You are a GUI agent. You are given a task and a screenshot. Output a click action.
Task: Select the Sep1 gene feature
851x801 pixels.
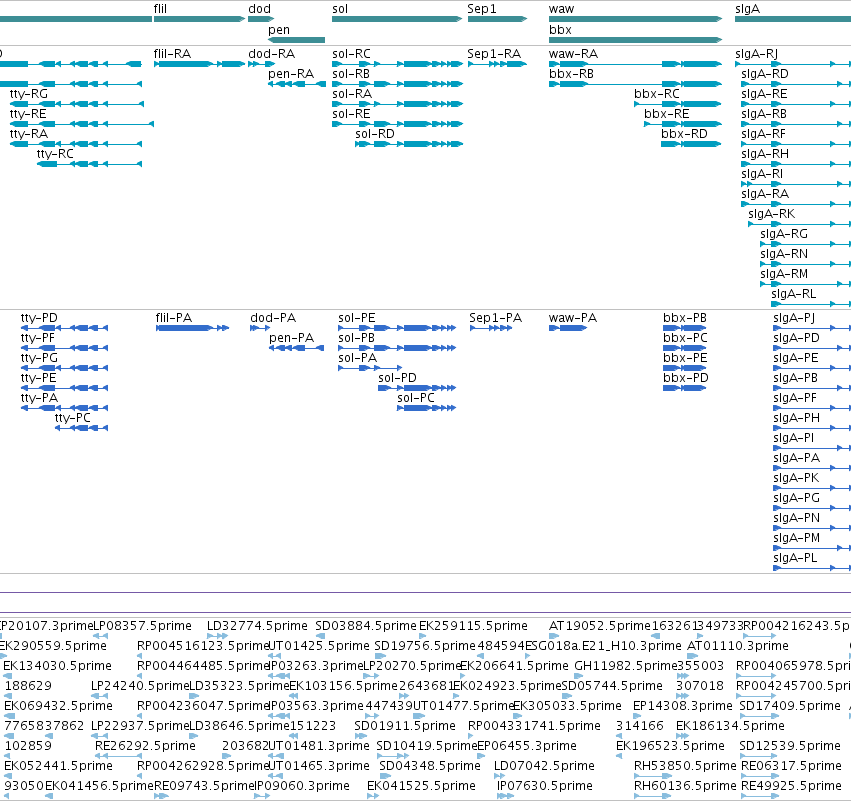[497, 20]
